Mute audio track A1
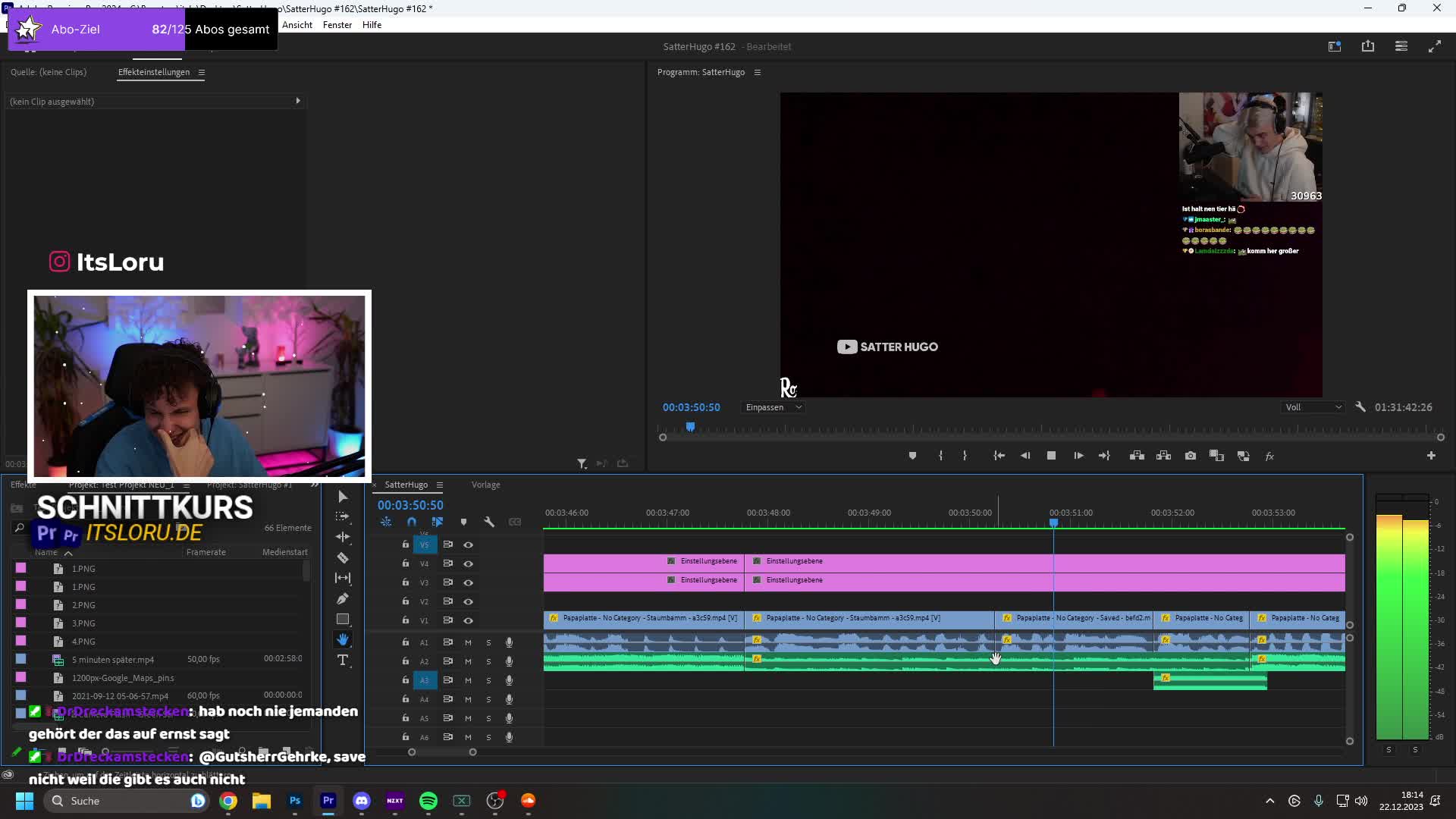Screen dimensions: 1456x819 pyautogui.click(x=468, y=642)
